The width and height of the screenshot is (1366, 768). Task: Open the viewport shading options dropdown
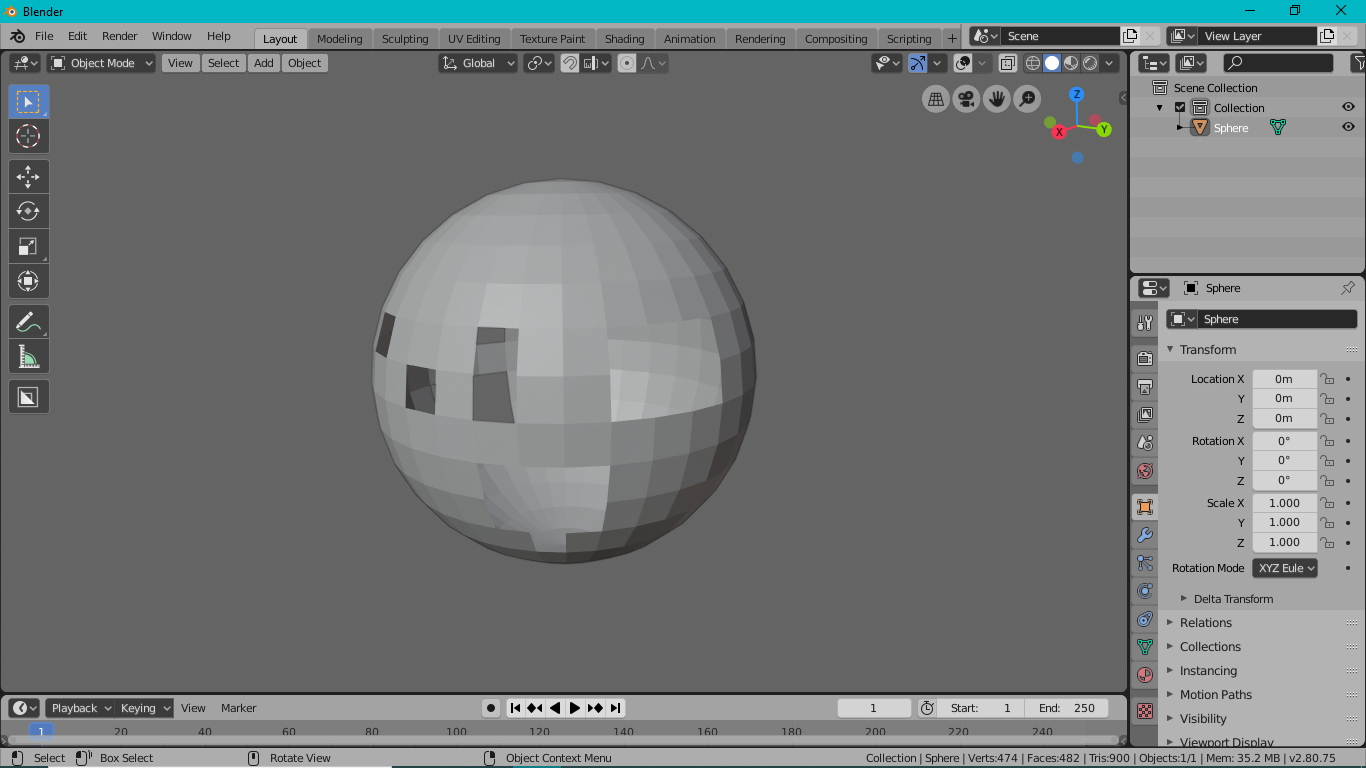click(x=1110, y=63)
